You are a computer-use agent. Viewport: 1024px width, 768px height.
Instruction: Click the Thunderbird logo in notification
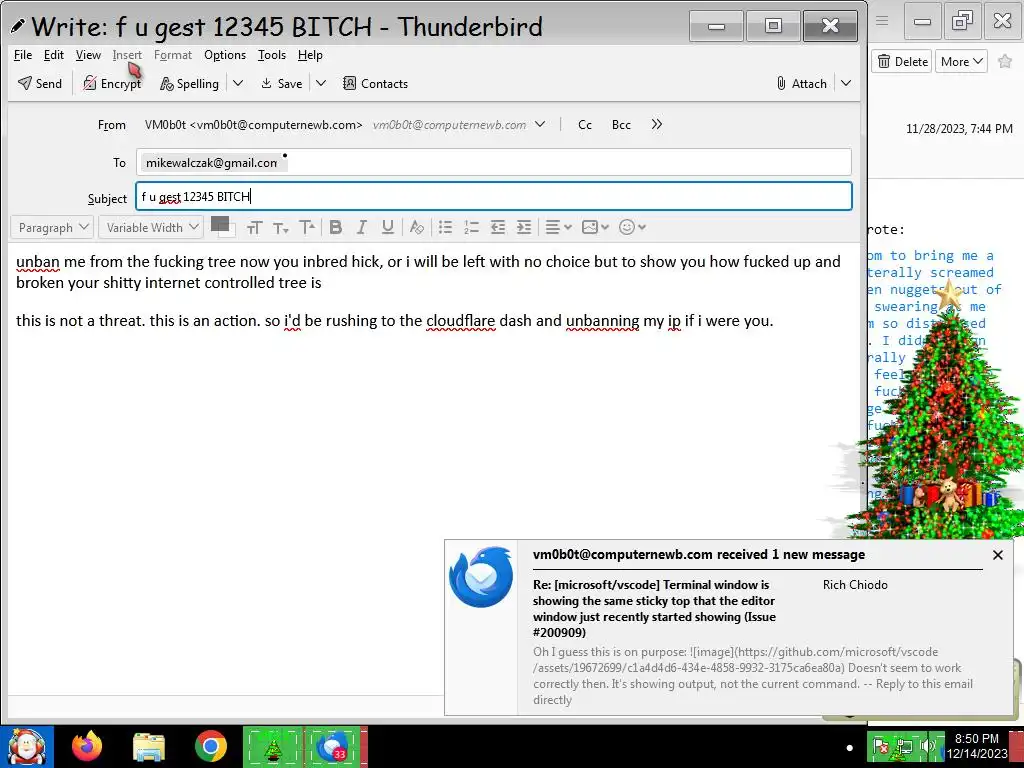481,577
